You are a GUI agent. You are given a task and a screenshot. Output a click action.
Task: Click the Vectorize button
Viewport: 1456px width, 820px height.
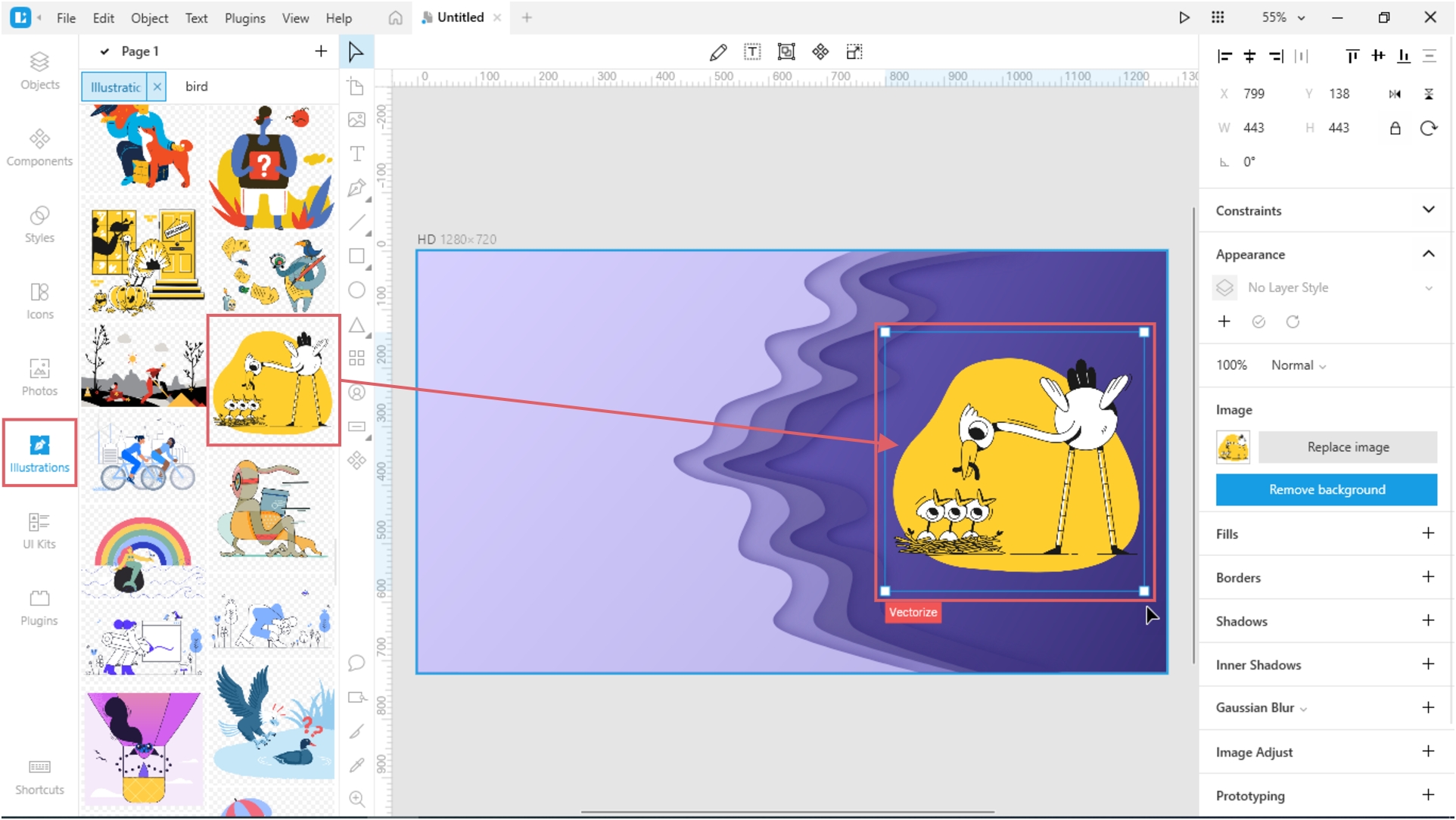pos(913,613)
